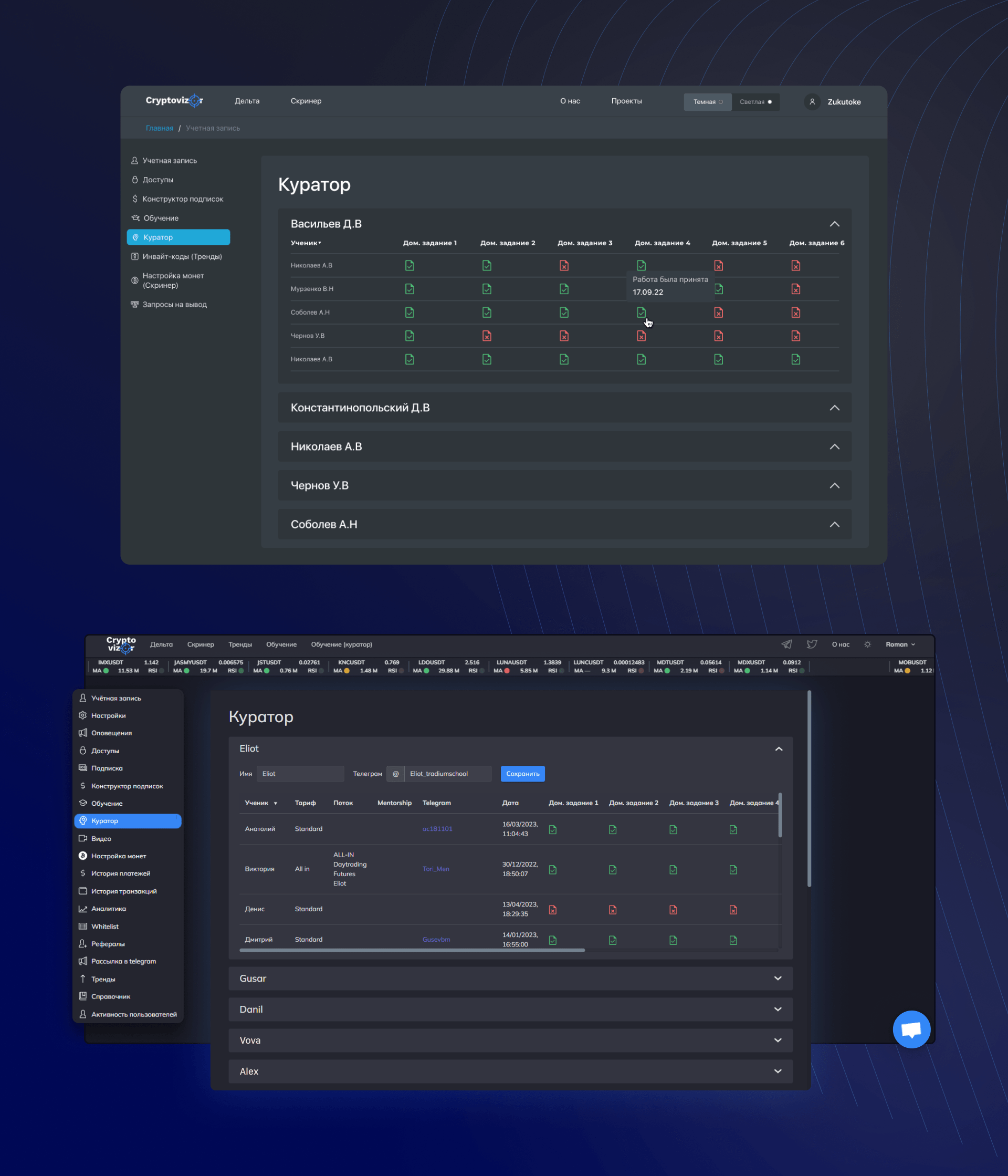Expand the Gusar section

(x=778, y=978)
